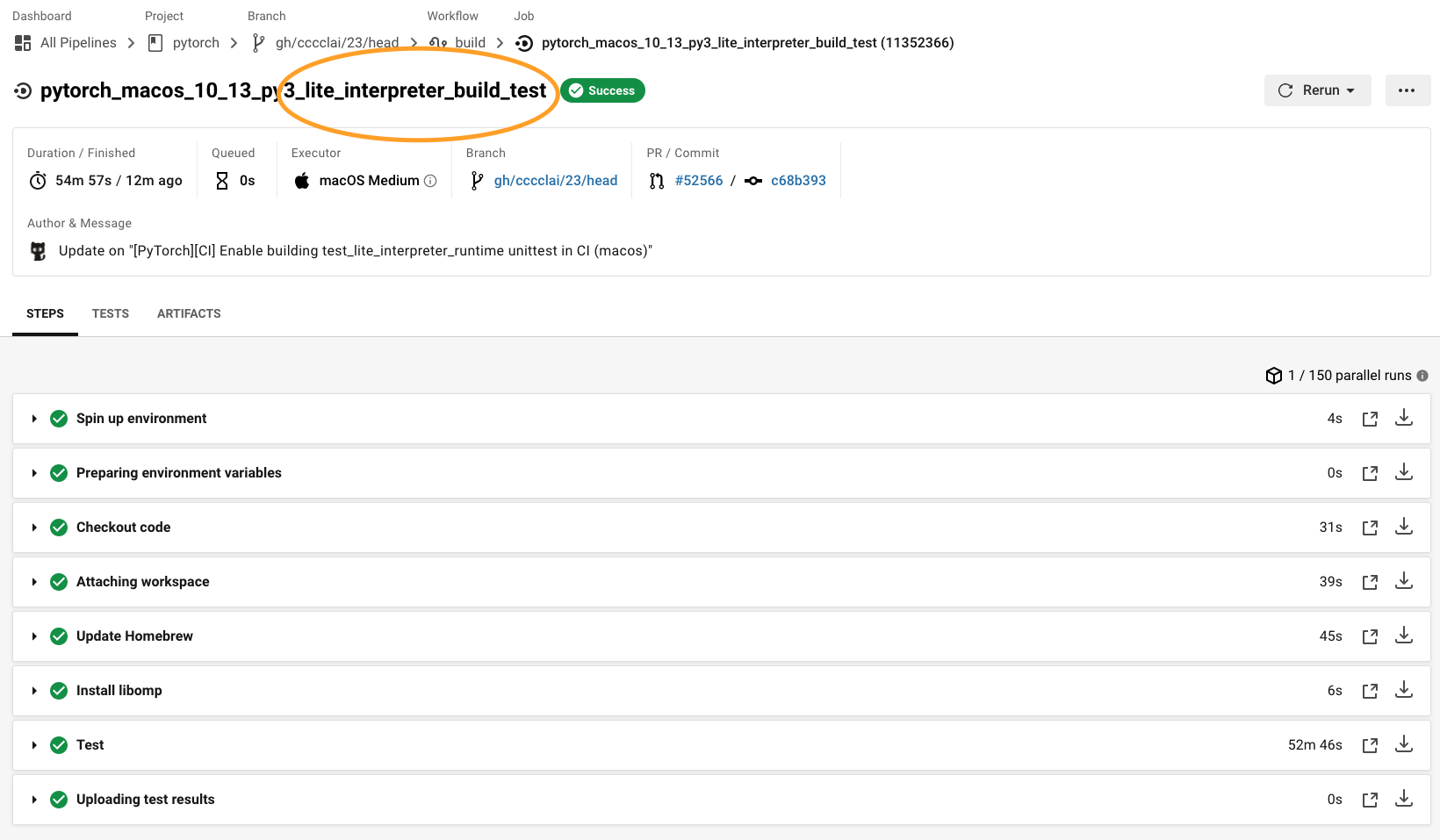Screen dimensions: 1440x840
Task: Open pull request #52566 link
Action: (699, 181)
